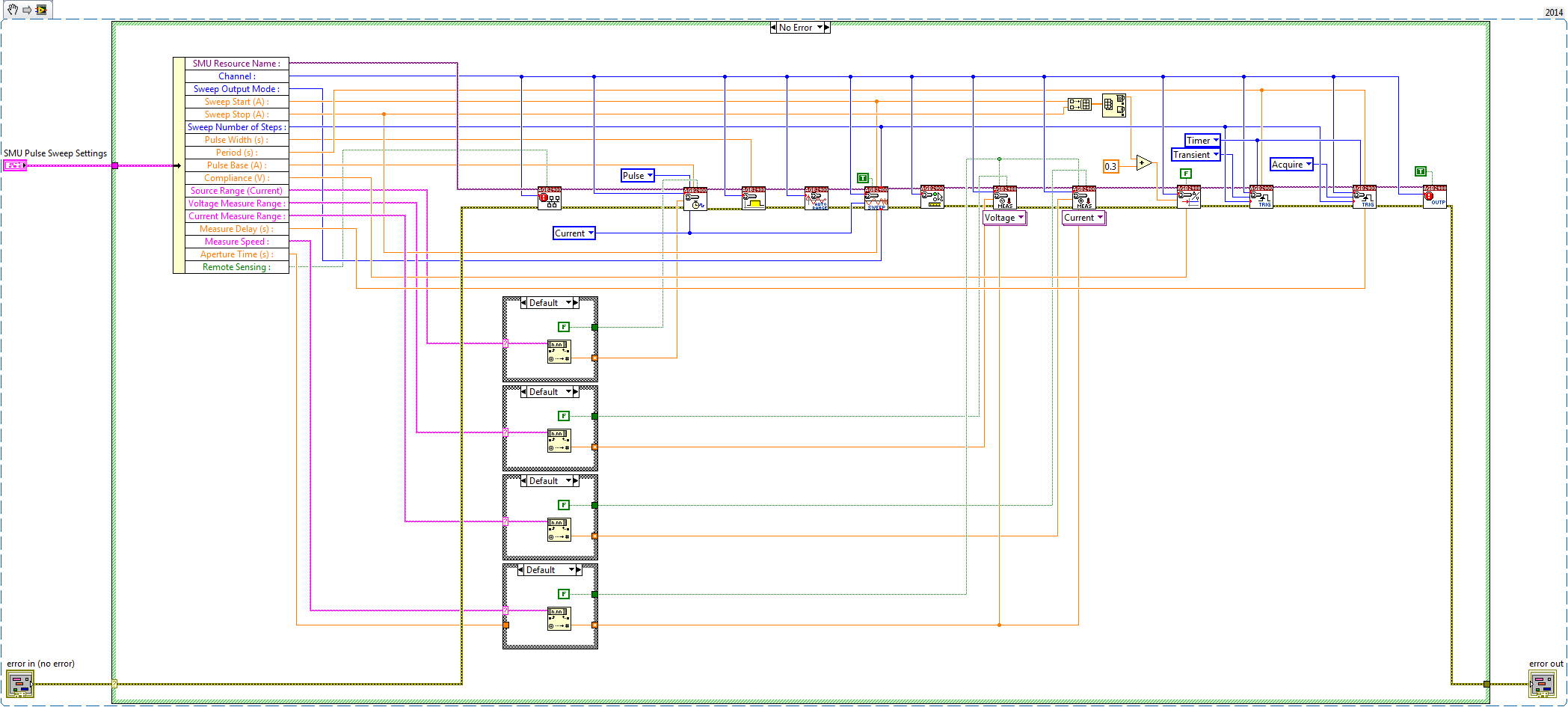Open the blue Current enum constant
The height and width of the screenshot is (707, 1568).
pyautogui.click(x=574, y=233)
